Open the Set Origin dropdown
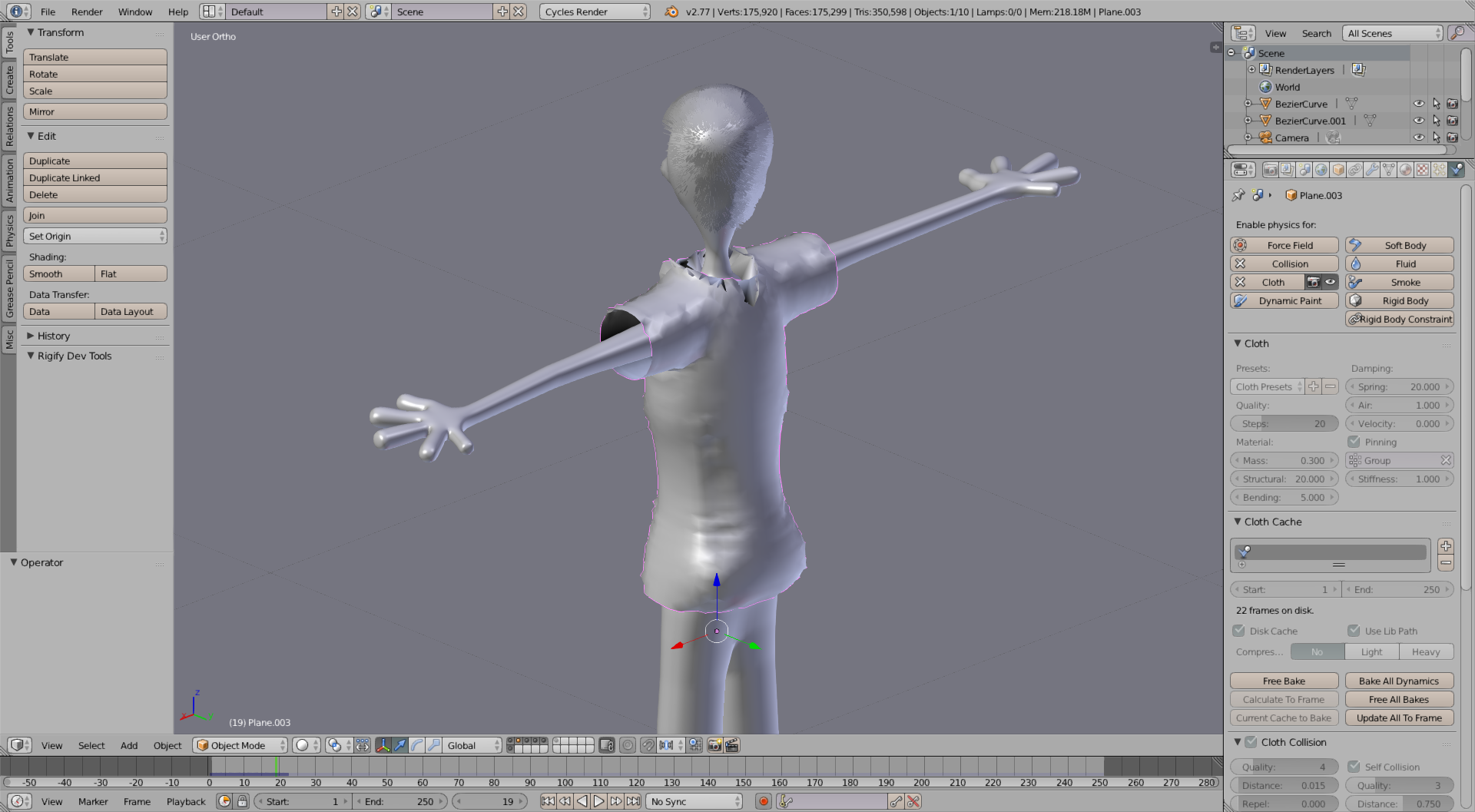 [x=95, y=237]
